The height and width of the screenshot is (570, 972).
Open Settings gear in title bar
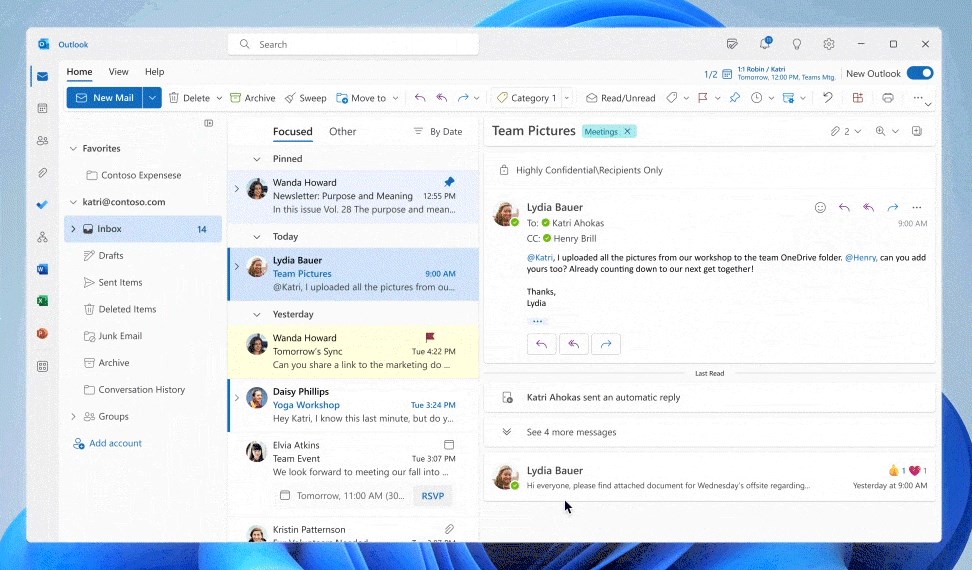tap(829, 44)
